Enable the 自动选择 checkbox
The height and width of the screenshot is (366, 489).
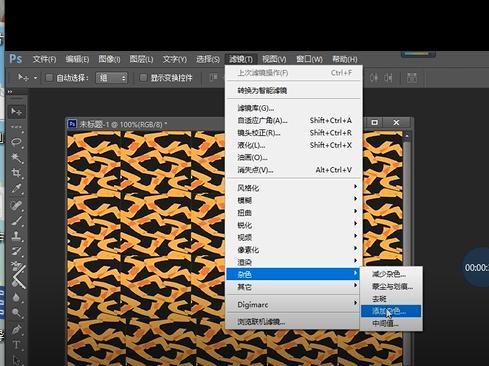49,78
